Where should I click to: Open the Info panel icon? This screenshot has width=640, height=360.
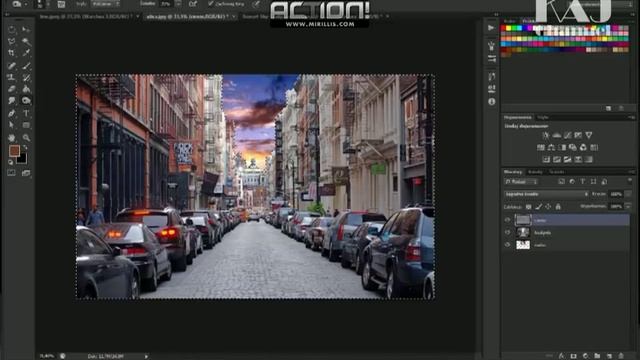pos(491,101)
